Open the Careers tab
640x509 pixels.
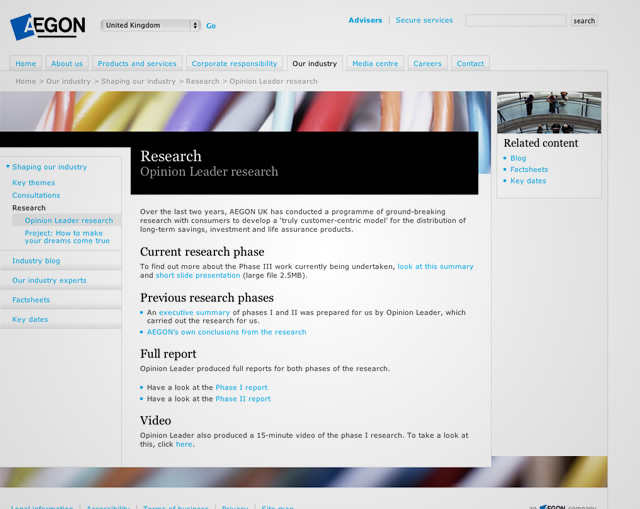click(x=427, y=63)
